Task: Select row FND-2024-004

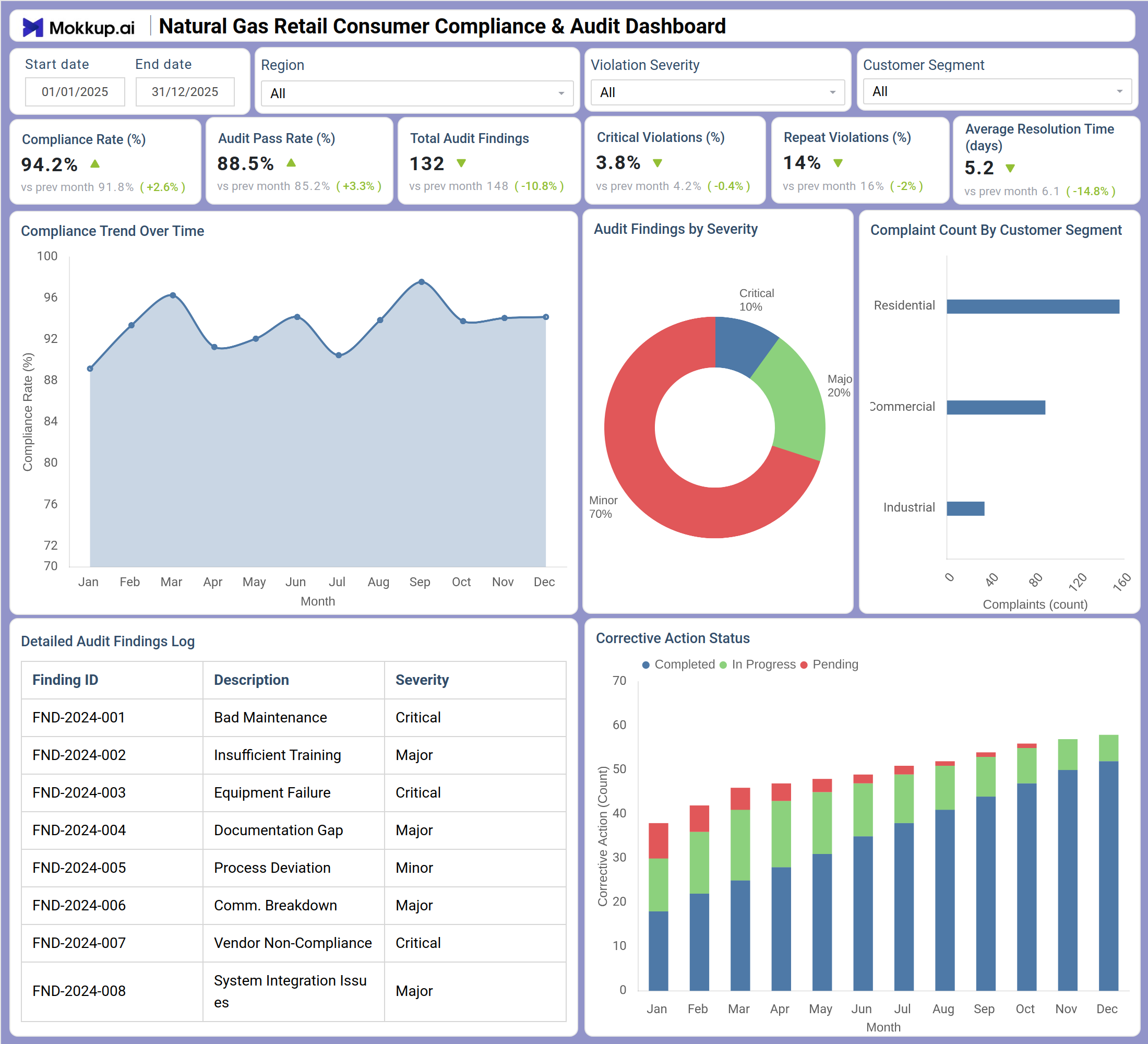Action: tap(294, 831)
